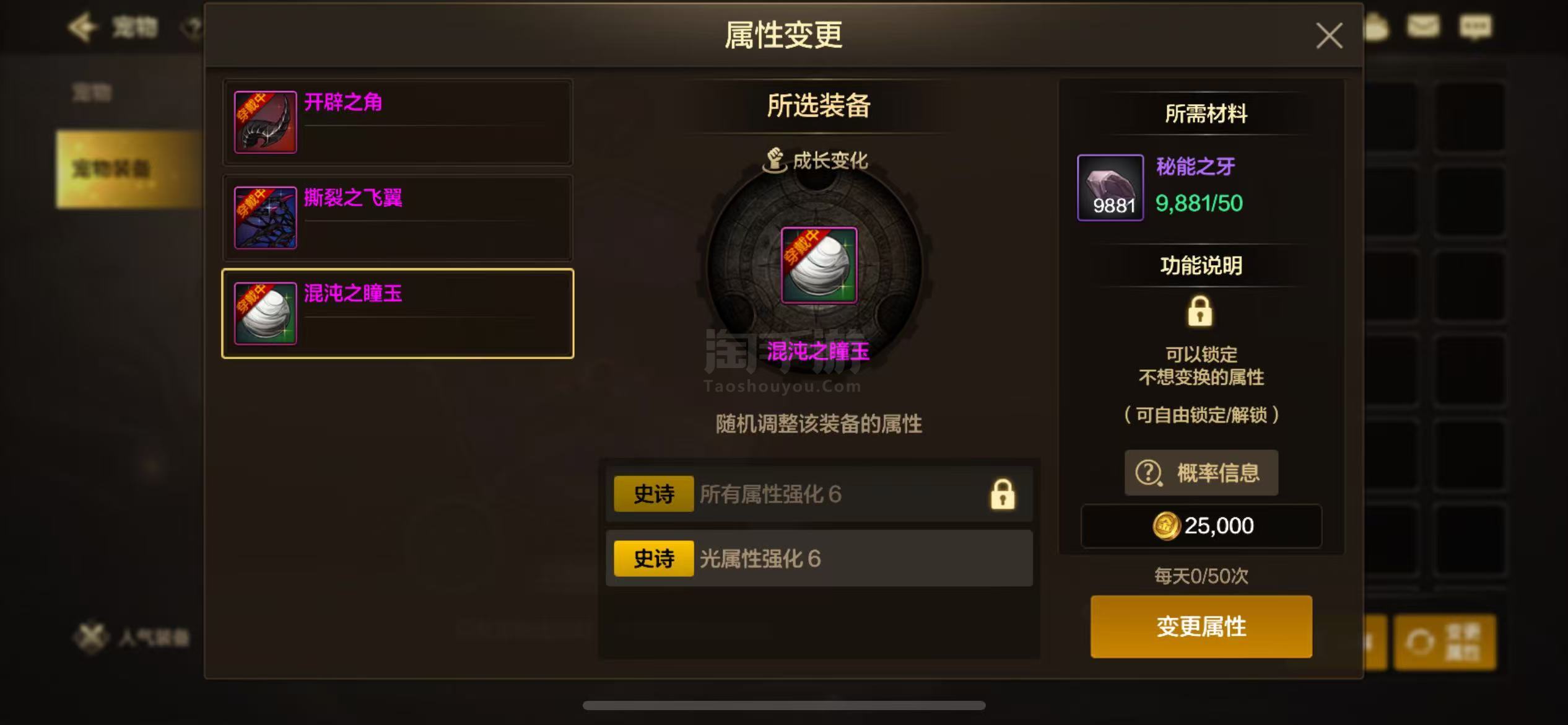The width and height of the screenshot is (1568, 725).
Task: Open the 宠物装备 side tab
Action: point(129,169)
